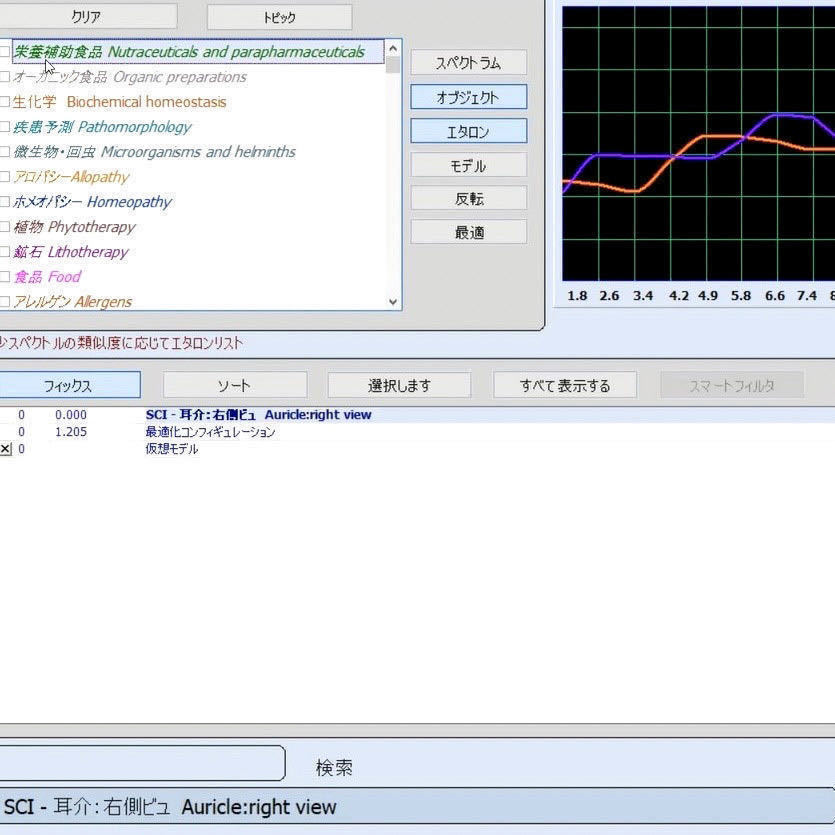This screenshot has height=835, width=835.
Task: Check the Homeopathy checkbox
Action: [4, 201]
